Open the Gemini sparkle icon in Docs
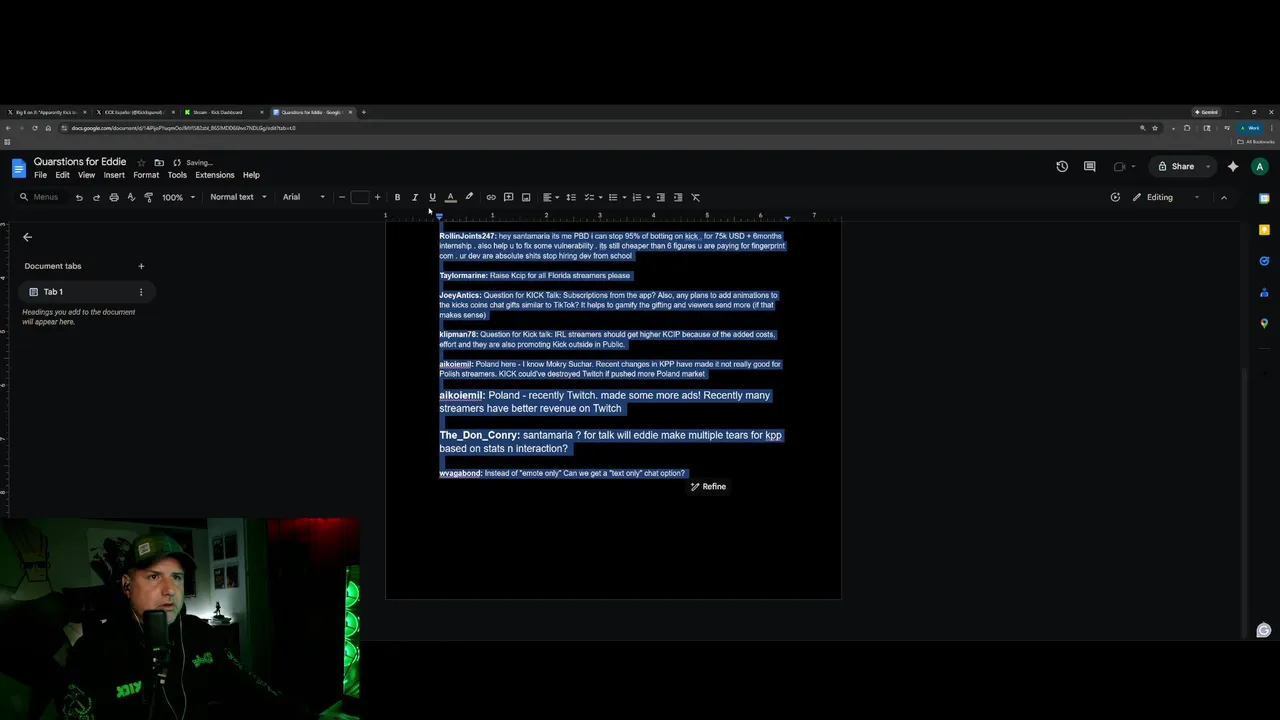 point(1233,167)
